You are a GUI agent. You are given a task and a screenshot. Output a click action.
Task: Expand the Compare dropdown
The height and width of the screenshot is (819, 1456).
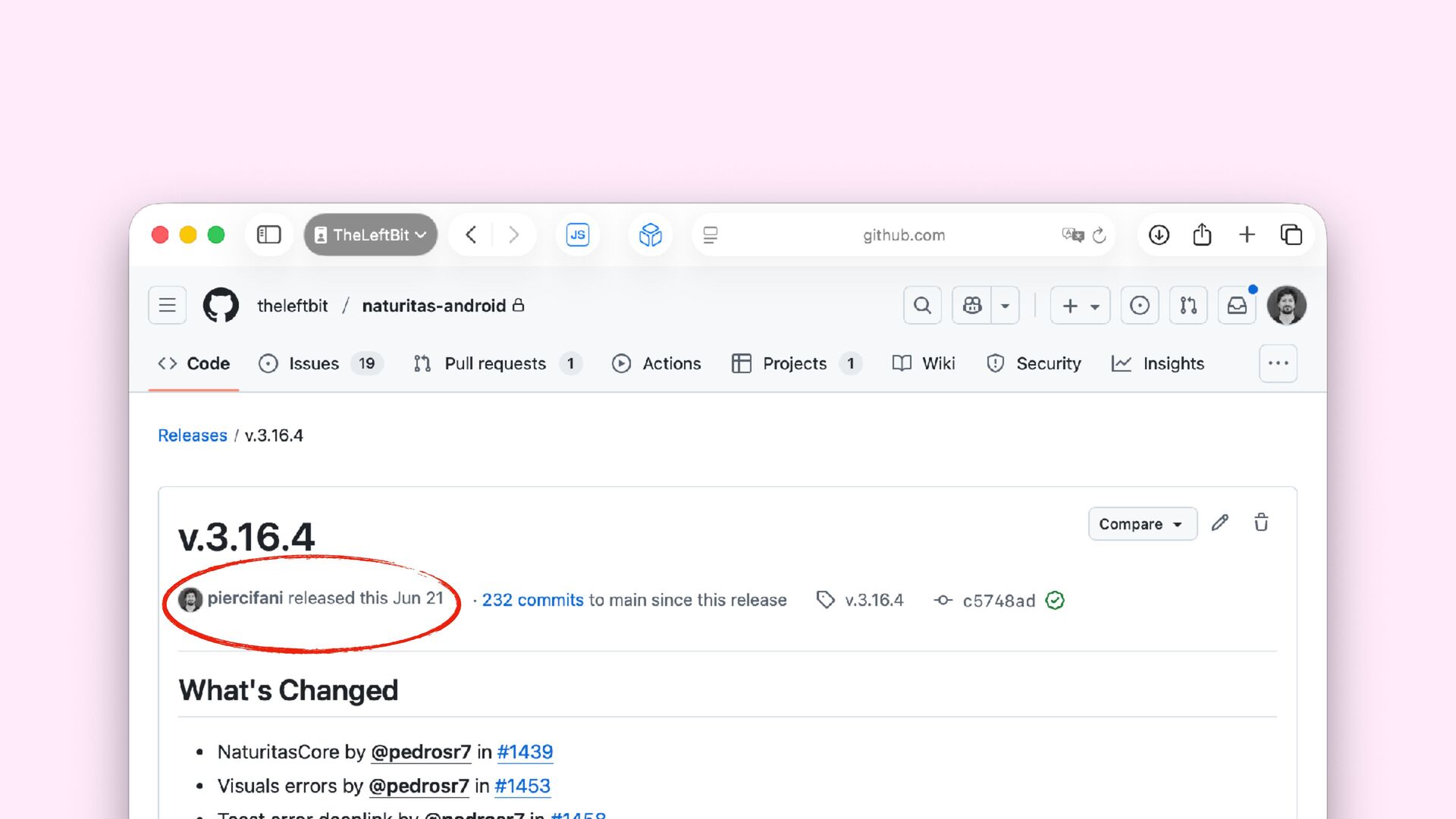1141,524
